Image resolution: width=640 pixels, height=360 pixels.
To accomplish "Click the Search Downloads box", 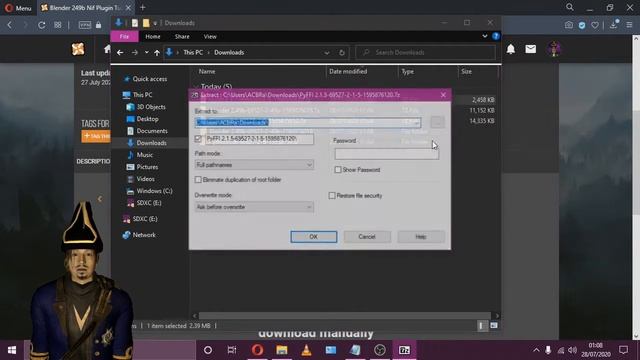I will point(425,53).
